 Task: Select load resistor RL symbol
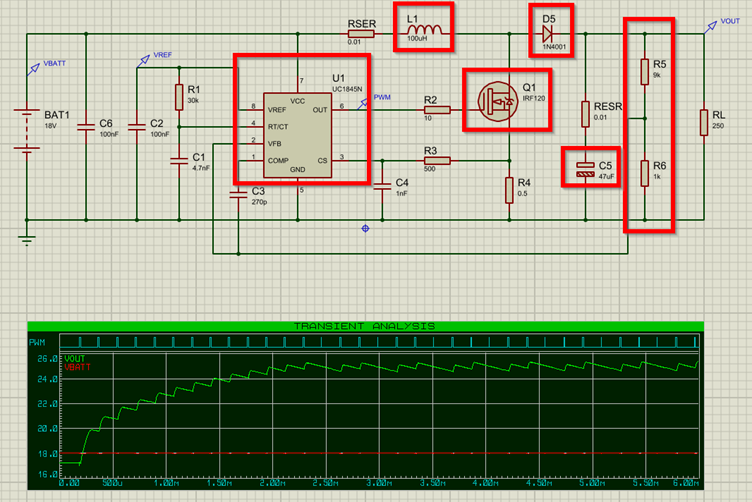pyautogui.click(x=704, y=122)
